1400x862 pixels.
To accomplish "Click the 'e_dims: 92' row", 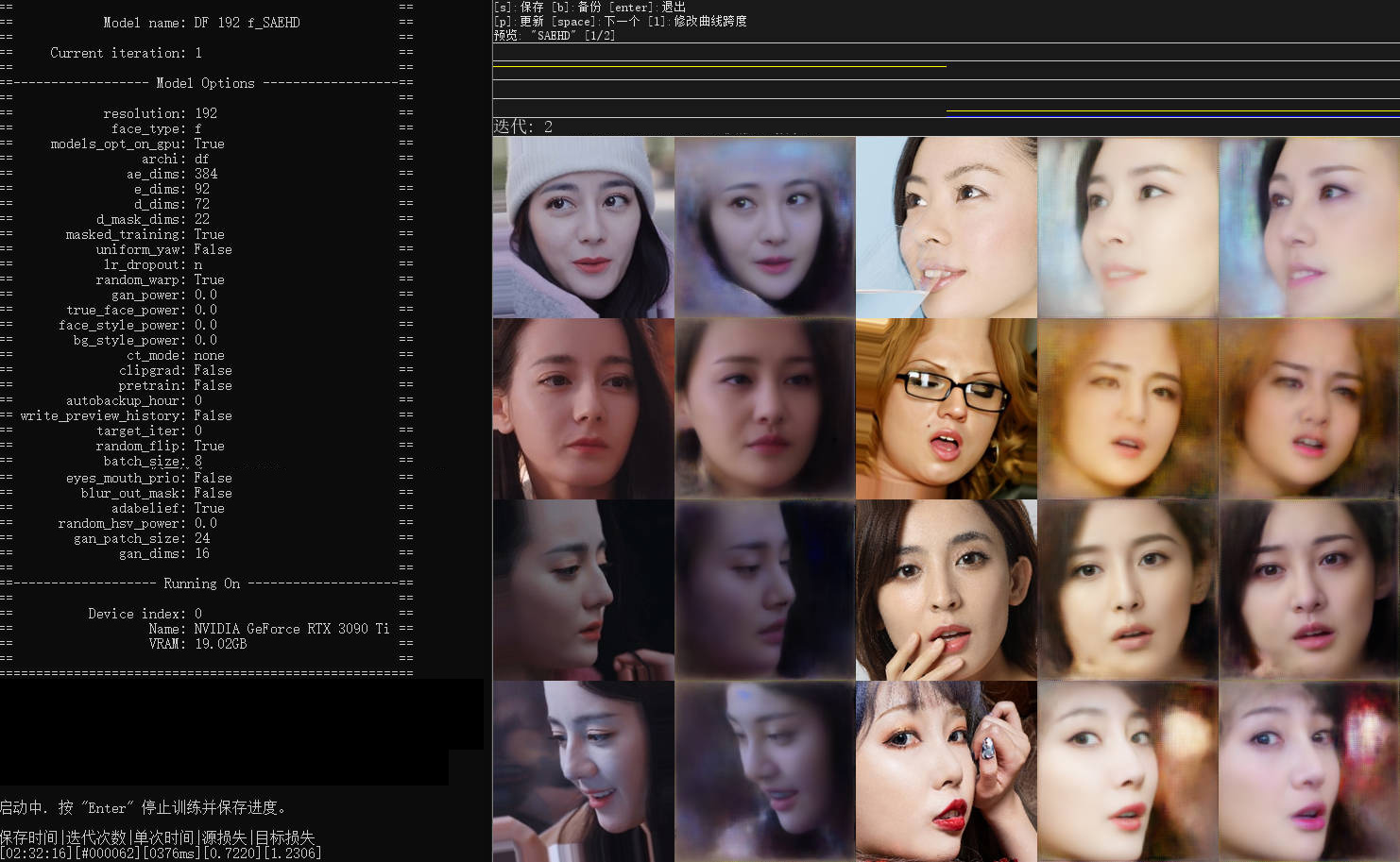I will pyautogui.click(x=171, y=189).
